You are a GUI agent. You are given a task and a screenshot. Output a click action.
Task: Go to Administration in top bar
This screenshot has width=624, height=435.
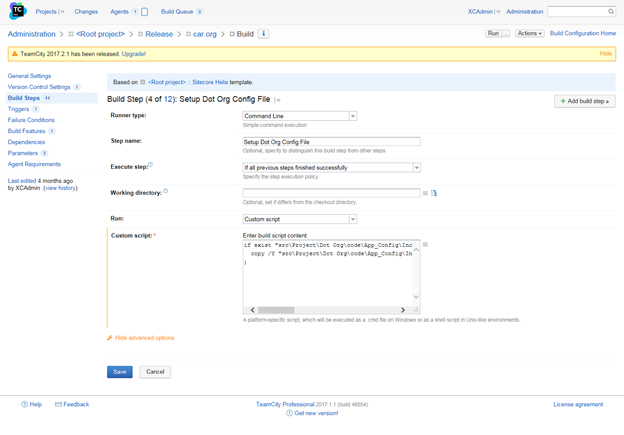click(x=525, y=12)
